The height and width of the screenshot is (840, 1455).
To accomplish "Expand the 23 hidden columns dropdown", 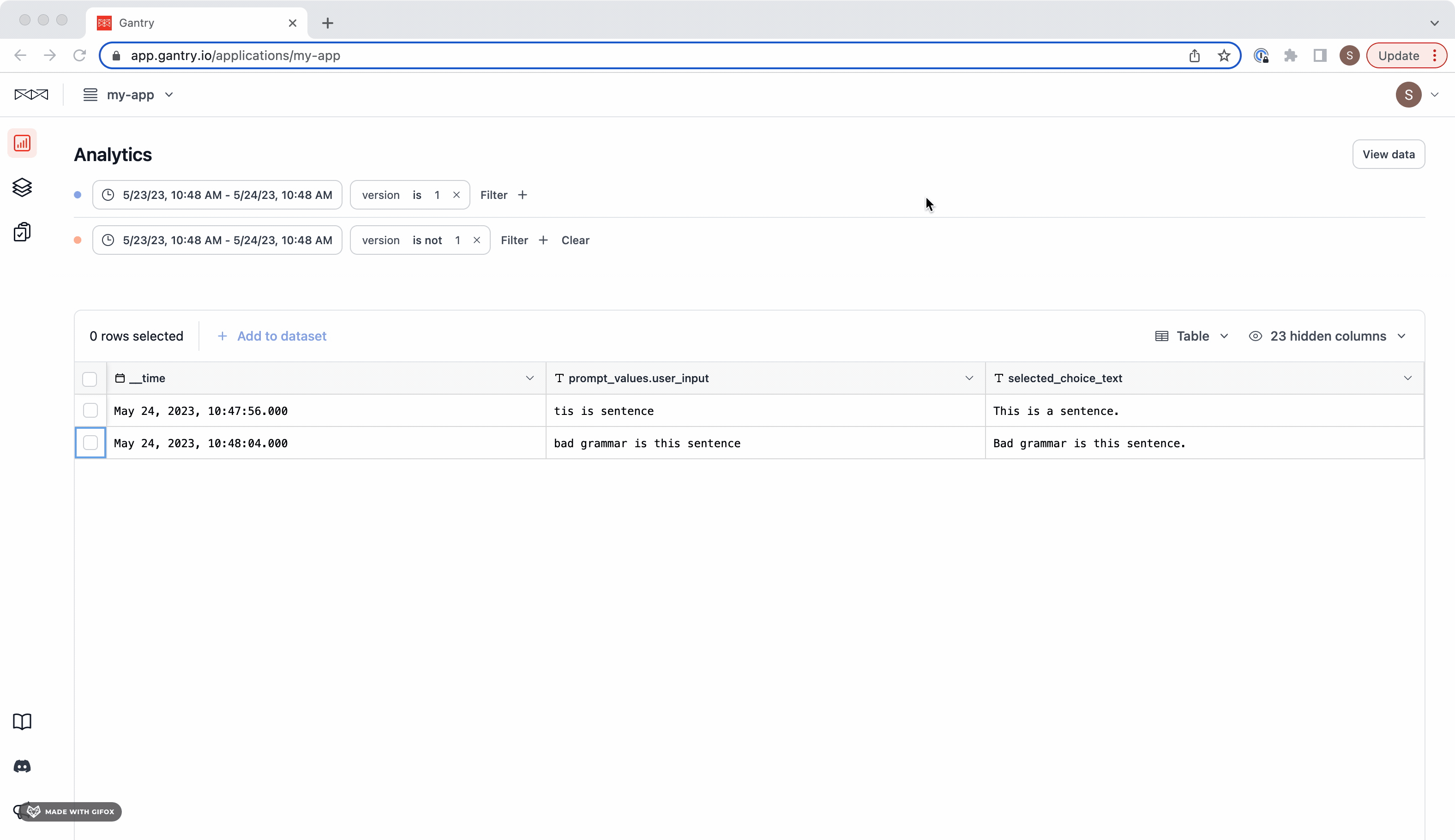I will 1328,336.
